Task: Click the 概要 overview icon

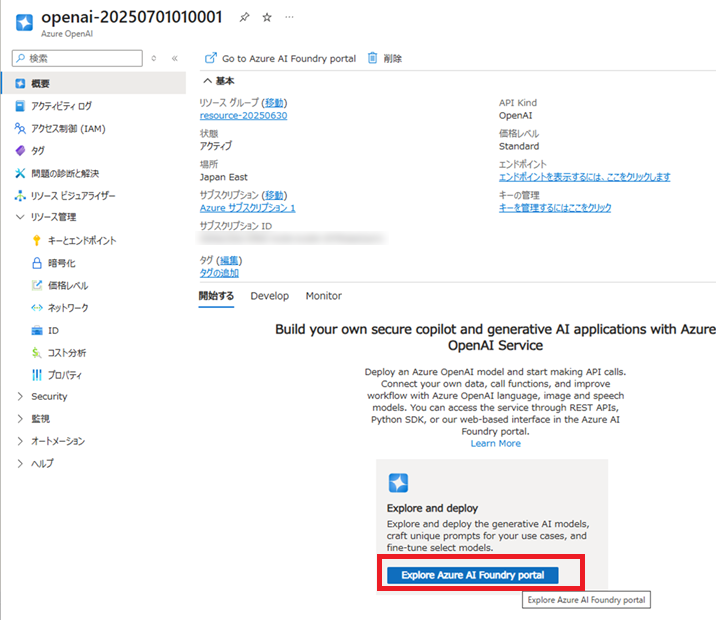Action: click(20, 84)
